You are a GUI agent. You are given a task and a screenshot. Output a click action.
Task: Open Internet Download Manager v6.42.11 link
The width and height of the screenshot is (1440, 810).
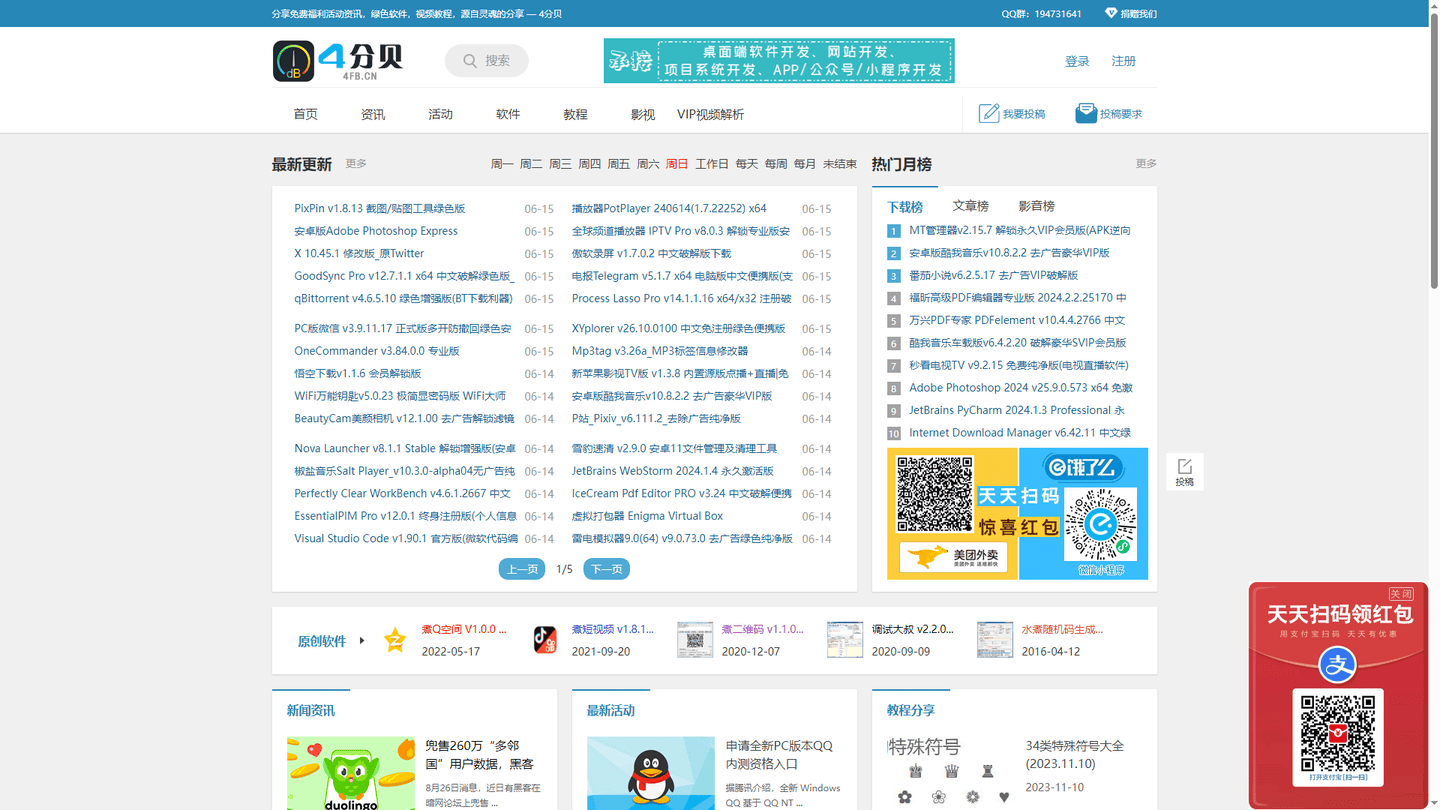1020,433
